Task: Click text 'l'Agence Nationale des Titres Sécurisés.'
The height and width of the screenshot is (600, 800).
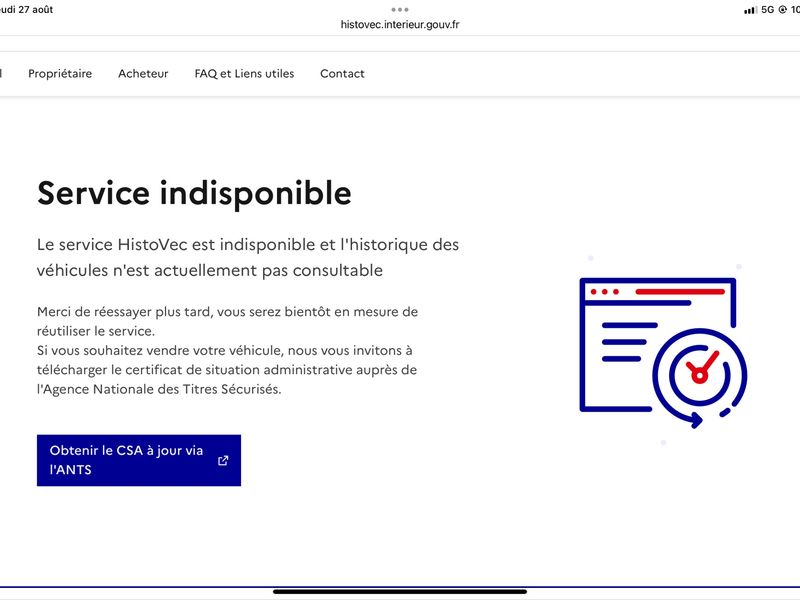Action: 159,389
